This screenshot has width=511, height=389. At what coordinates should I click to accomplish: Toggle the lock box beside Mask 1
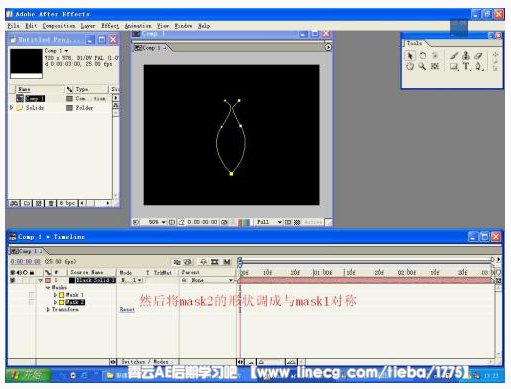click(32, 295)
